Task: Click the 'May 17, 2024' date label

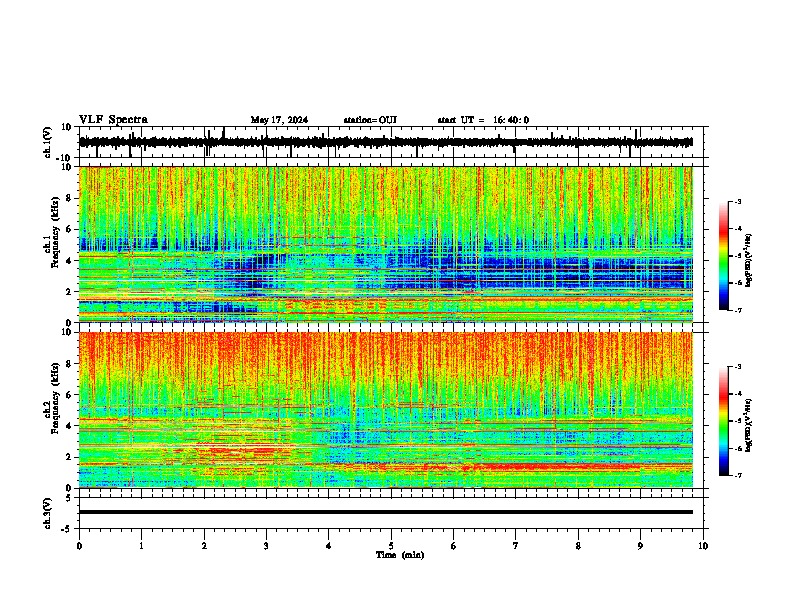Action: (x=279, y=120)
